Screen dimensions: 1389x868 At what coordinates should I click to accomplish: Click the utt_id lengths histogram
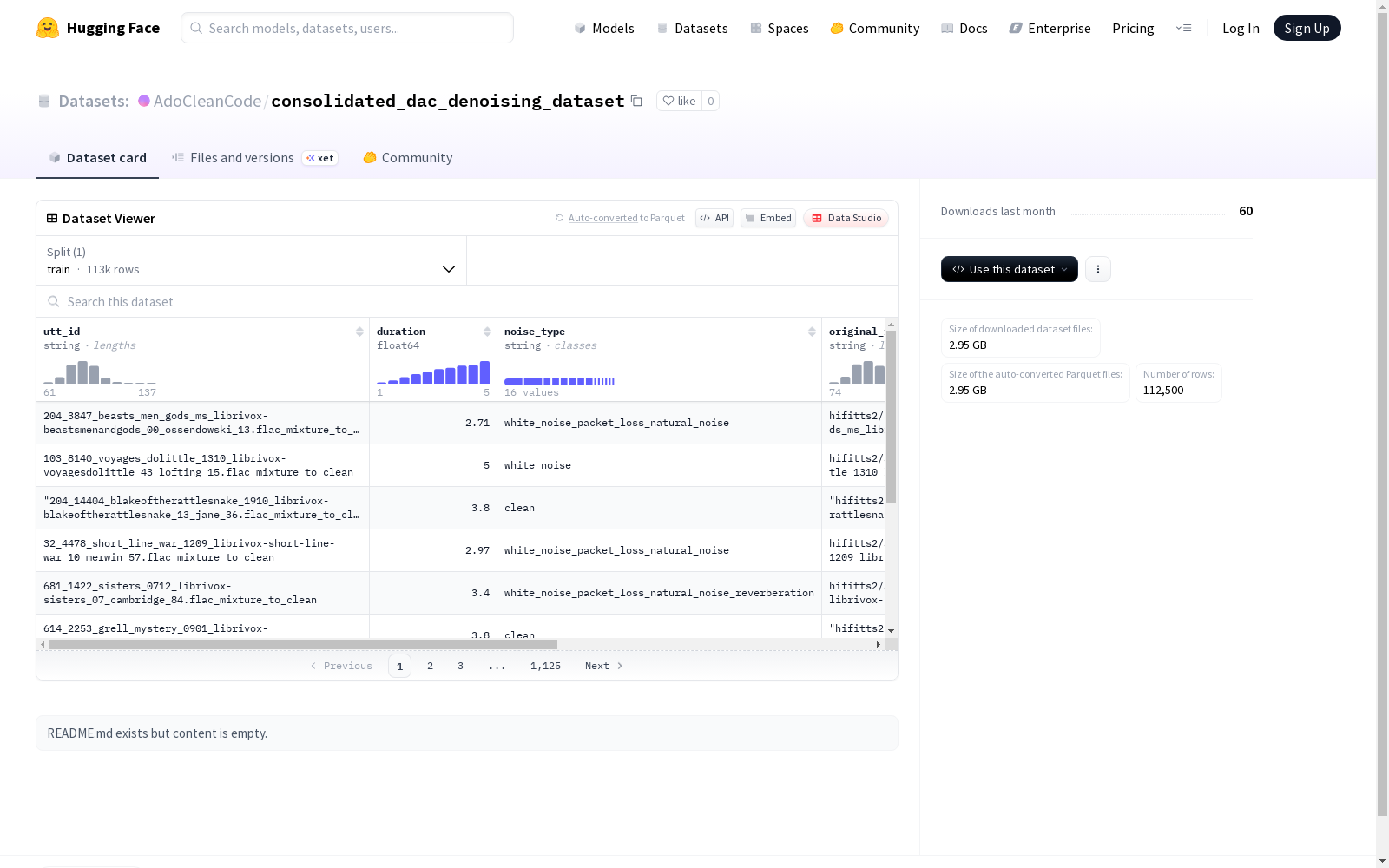pos(100,372)
